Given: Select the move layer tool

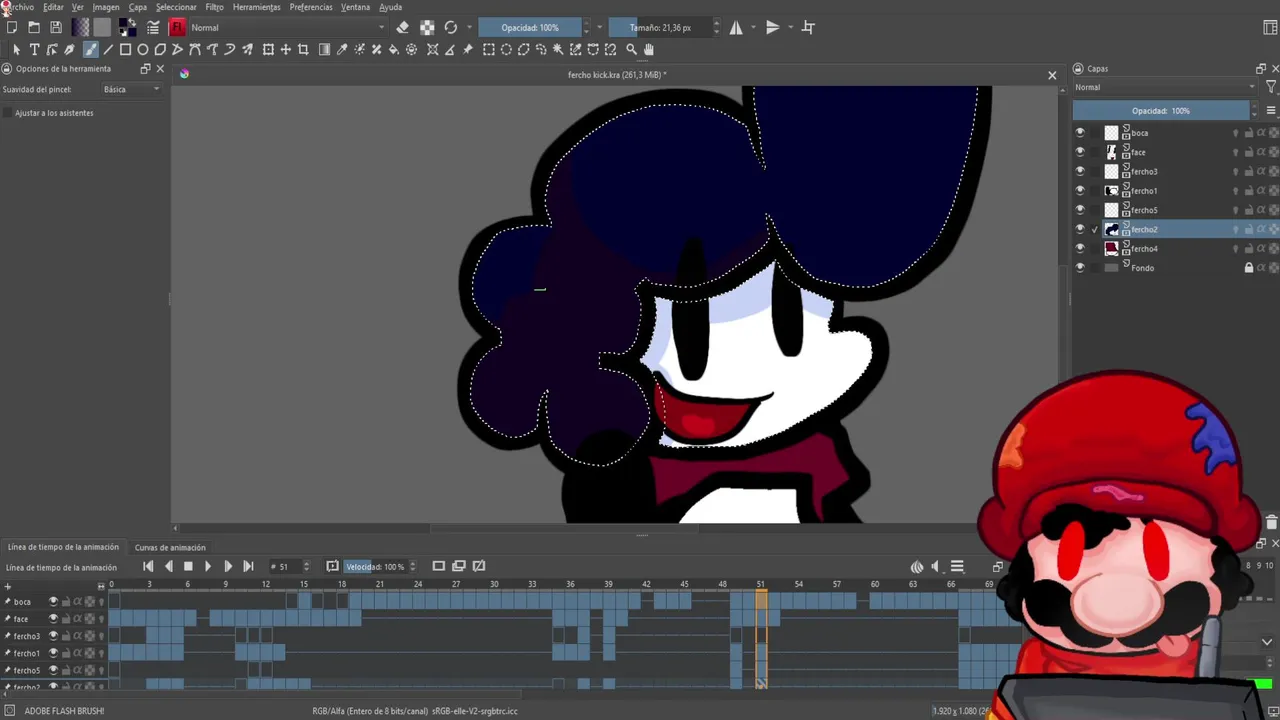Looking at the screenshot, I should [286, 49].
